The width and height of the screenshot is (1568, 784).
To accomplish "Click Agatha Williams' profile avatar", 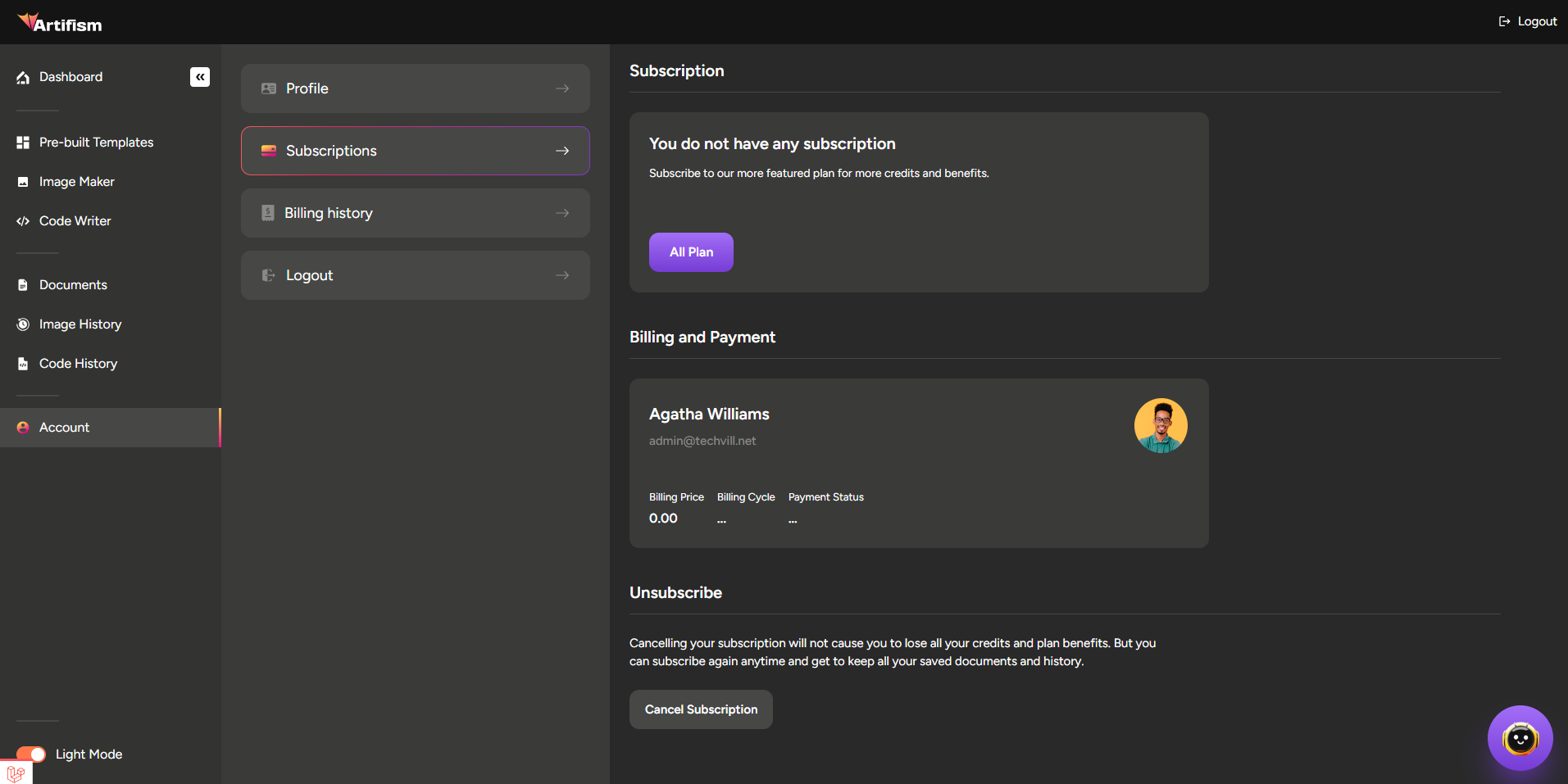I will coord(1161,426).
